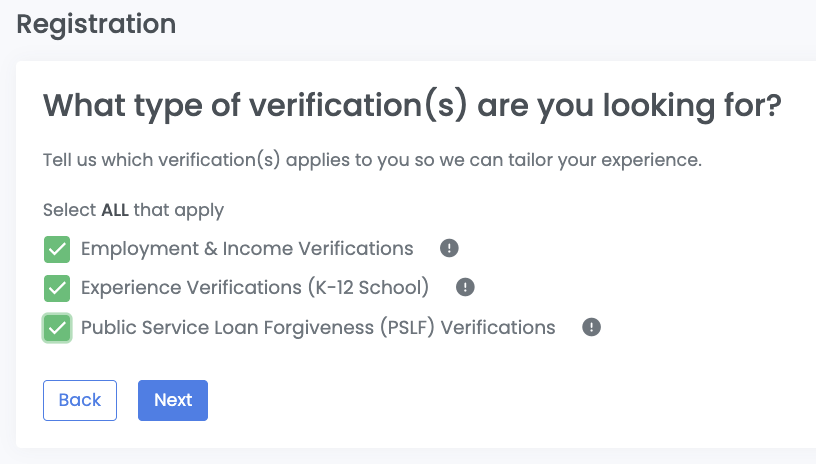Click the "What type of verification(s)" heading
This screenshot has width=816, height=464.
tap(411, 106)
